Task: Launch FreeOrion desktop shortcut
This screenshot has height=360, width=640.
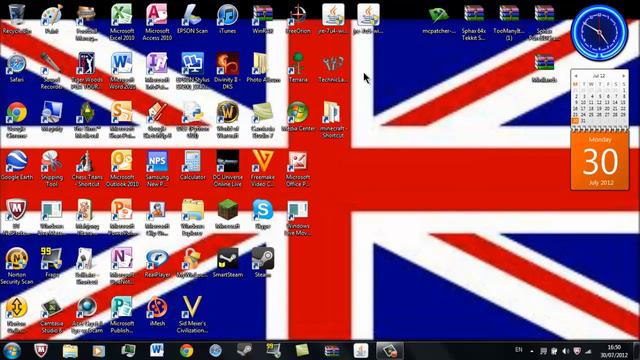Action: tap(298, 19)
